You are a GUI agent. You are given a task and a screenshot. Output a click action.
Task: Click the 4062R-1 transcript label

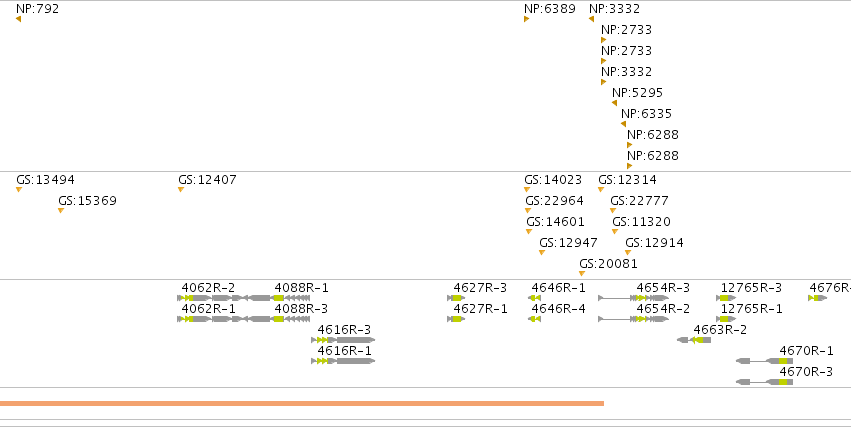(x=208, y=309)
